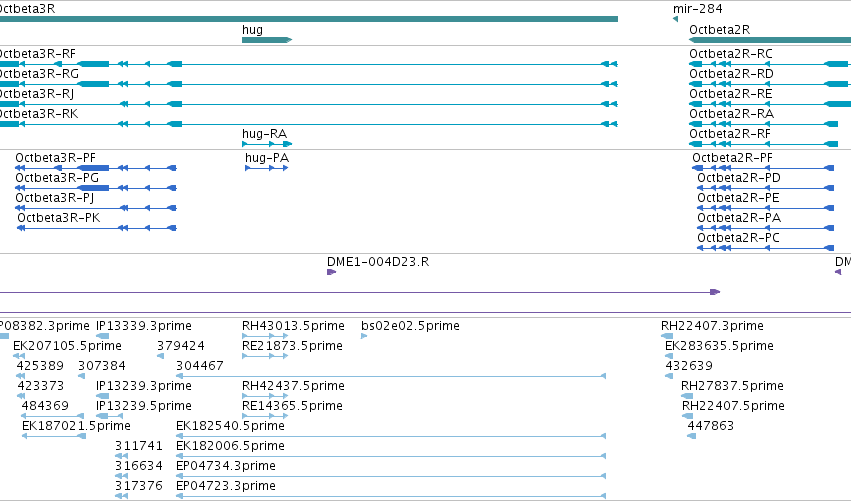
Task: Click the EP04734.3prime EST label
Action: point(226,467)
